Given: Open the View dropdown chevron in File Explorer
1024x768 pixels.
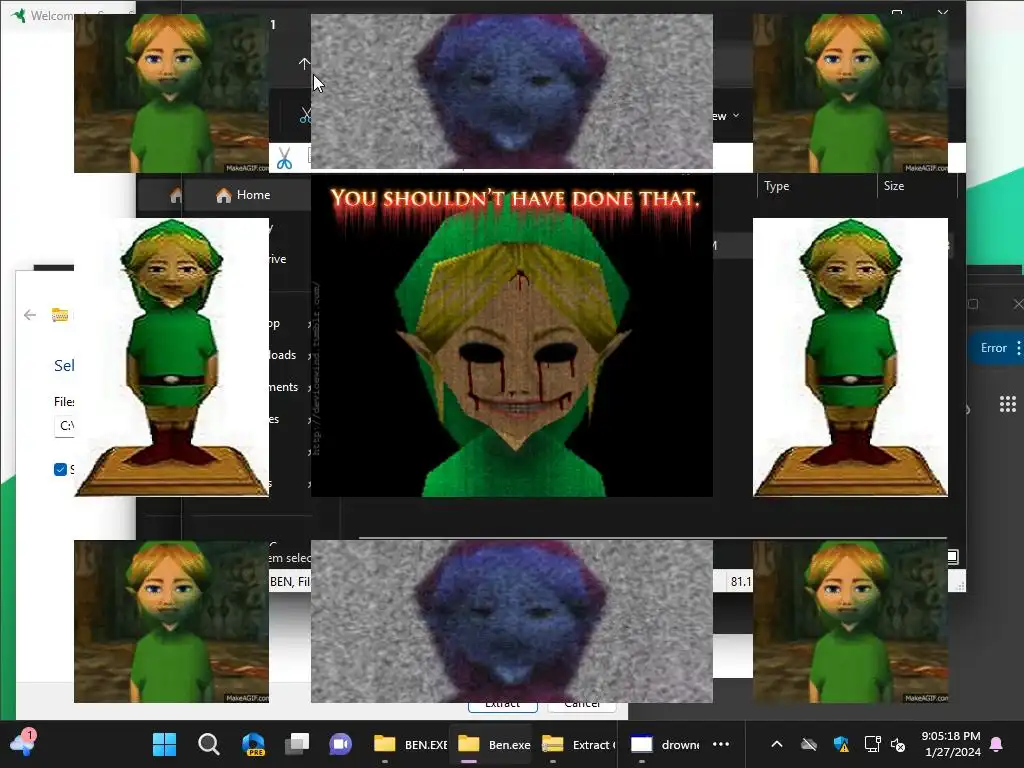Looking at the screenshot, I should 736,116.
